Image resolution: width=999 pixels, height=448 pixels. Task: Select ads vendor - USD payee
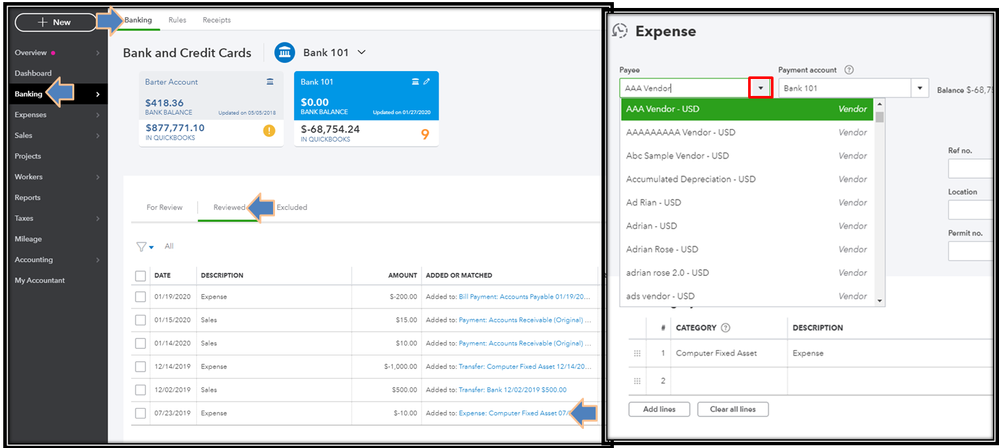747,296
